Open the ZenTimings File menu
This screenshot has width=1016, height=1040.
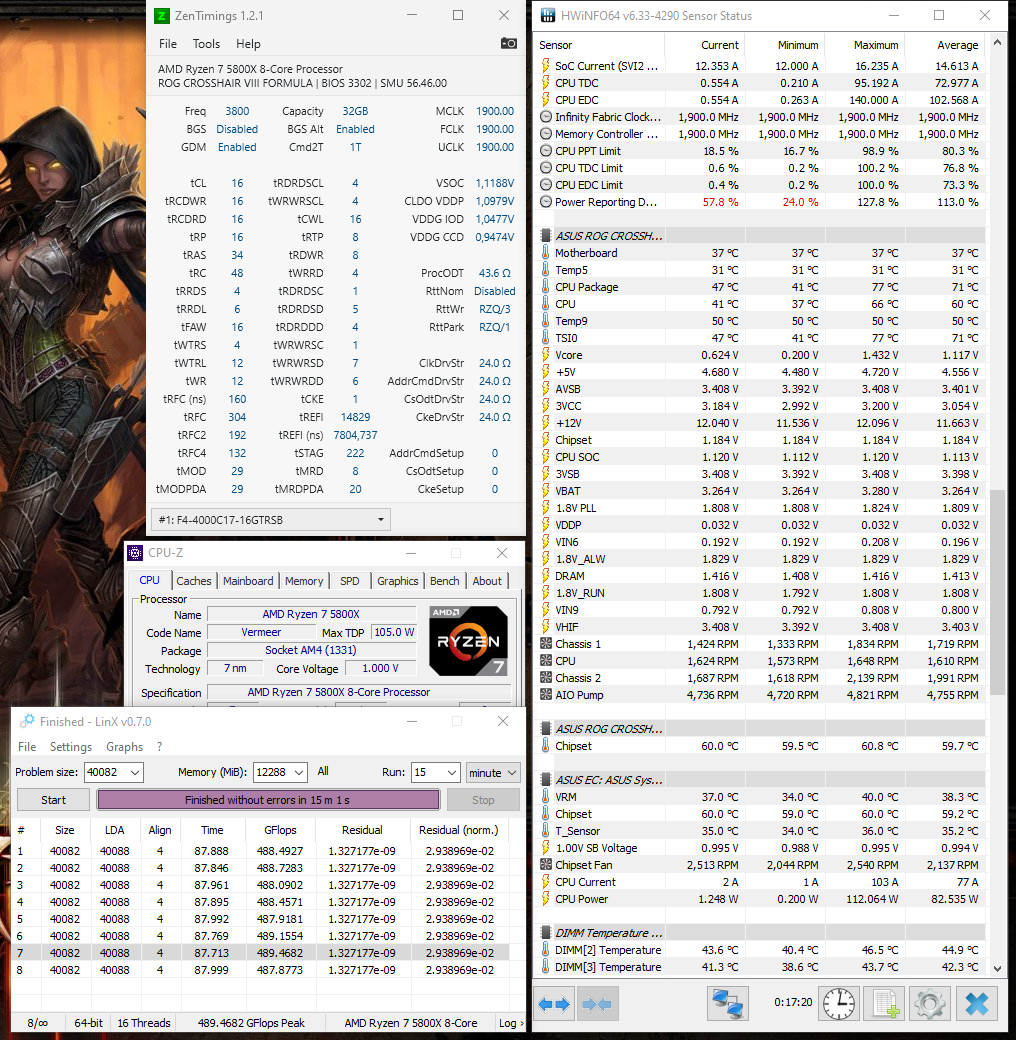click(168, 44)
